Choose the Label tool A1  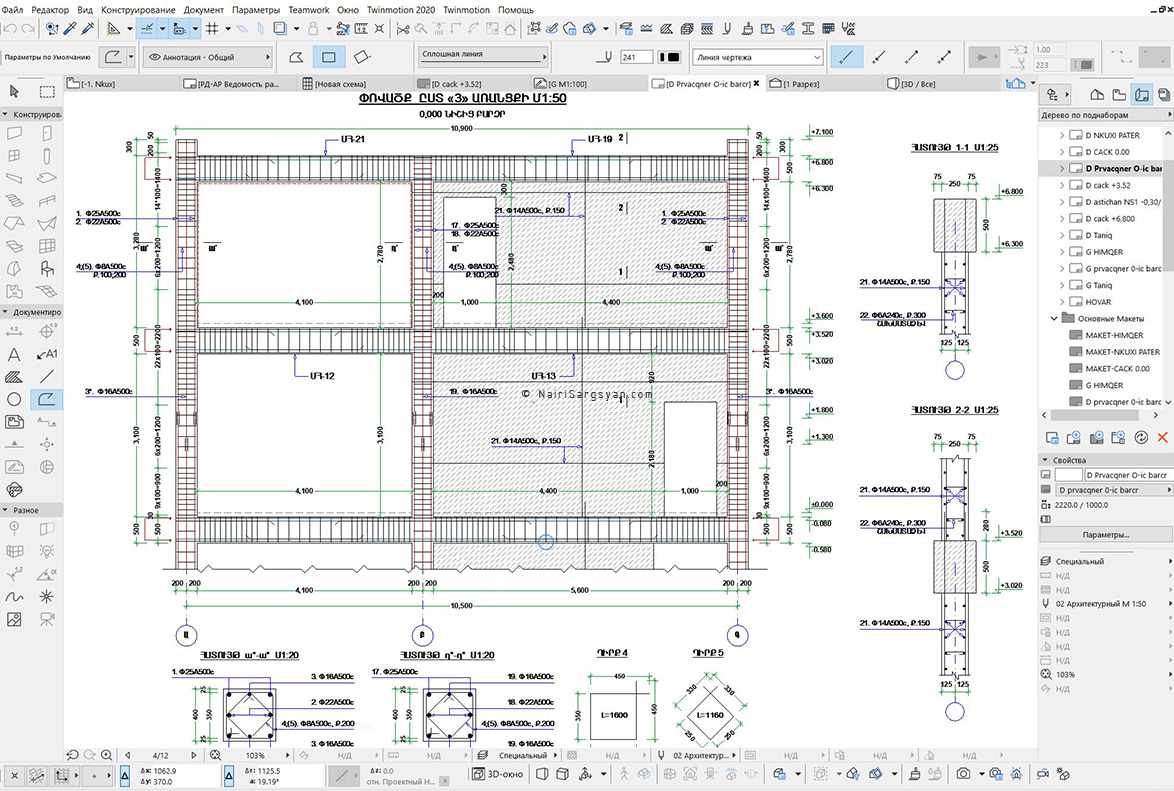click(47, 354)
